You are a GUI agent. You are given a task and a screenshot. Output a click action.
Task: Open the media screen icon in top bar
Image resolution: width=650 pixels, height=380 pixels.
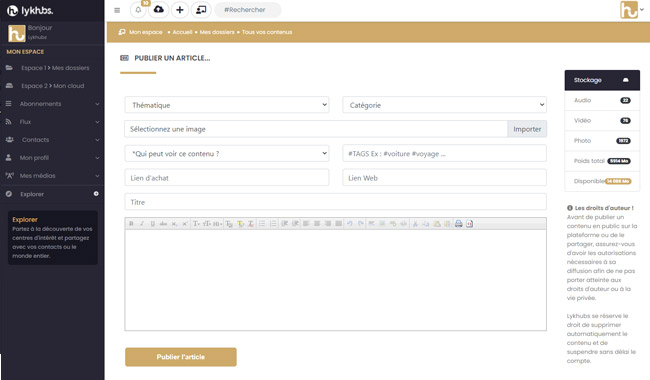tap(201, 10)
